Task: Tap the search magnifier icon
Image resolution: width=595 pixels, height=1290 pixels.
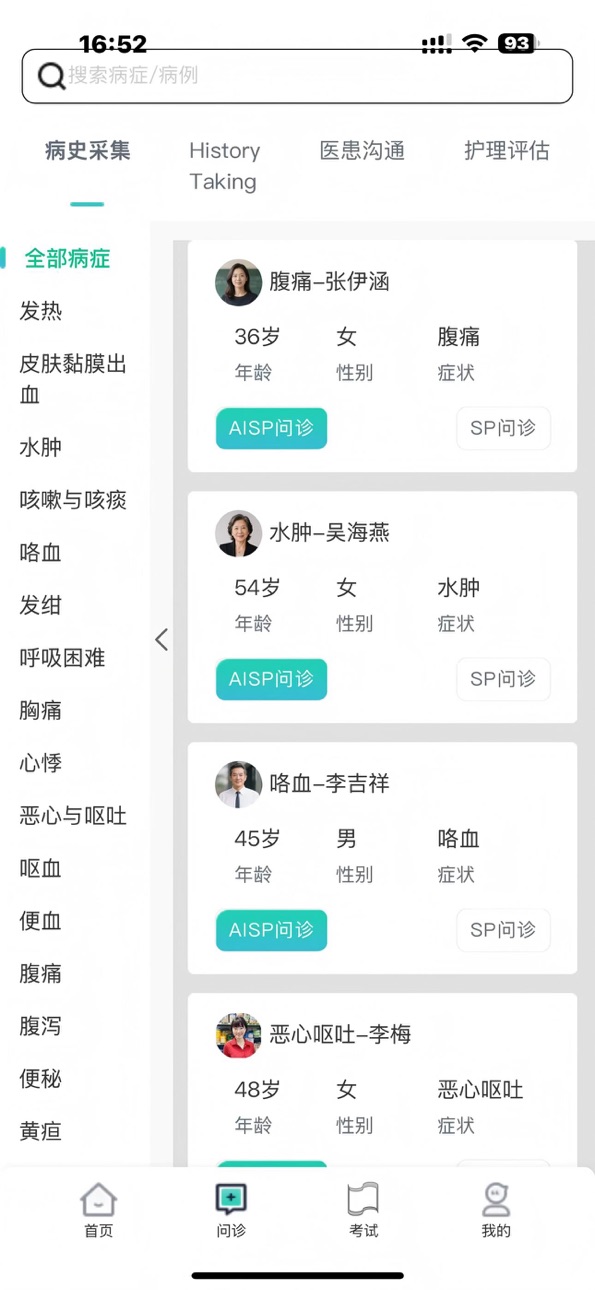Action: pos(51,76)
